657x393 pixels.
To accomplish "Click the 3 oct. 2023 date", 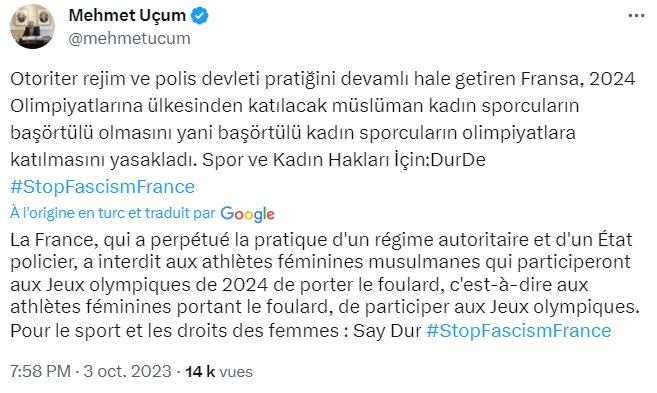I will pyautogui.click(x=127, y=371).
